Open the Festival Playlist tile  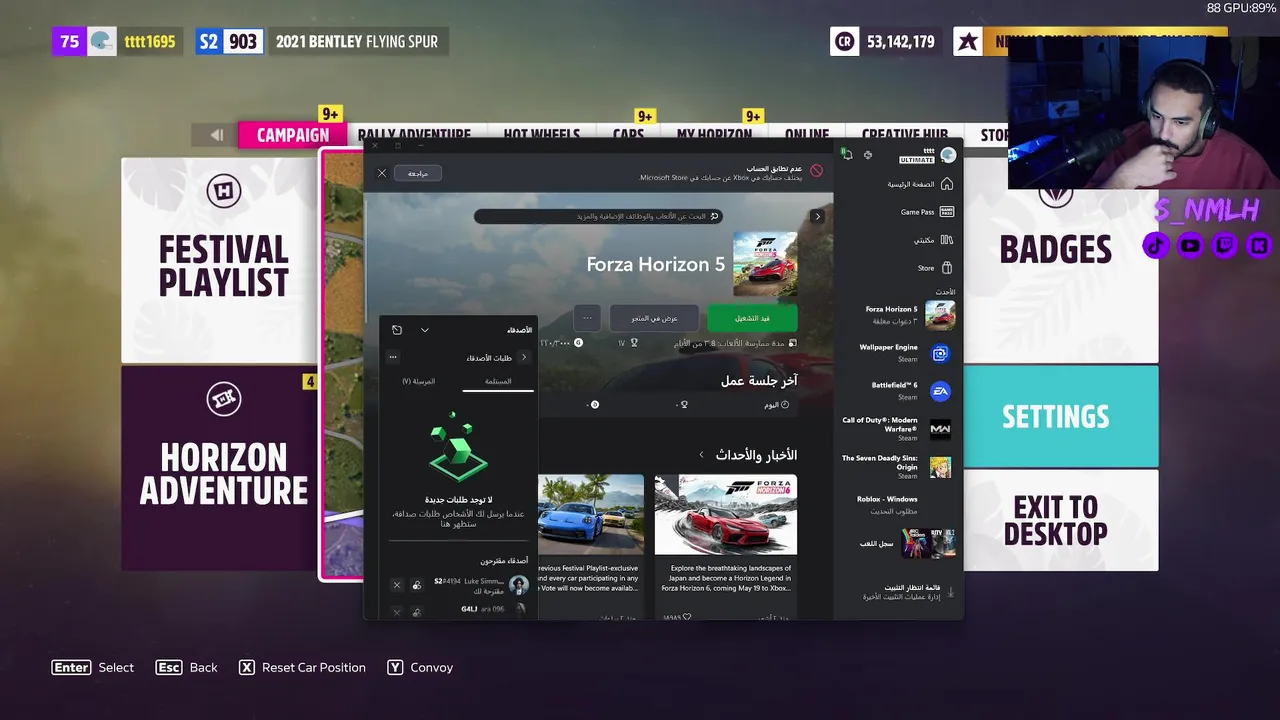(220, 260)
